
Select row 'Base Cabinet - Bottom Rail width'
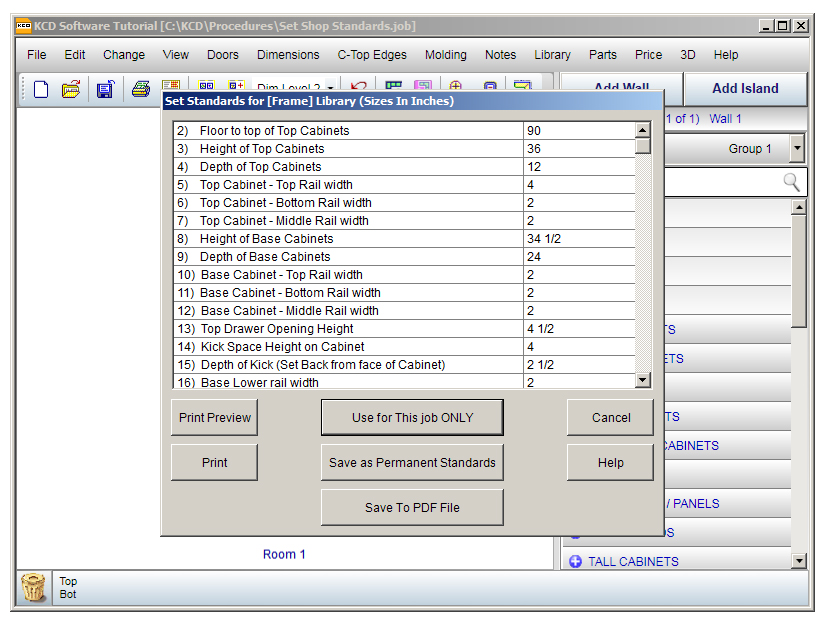click(x=404, y=293)
